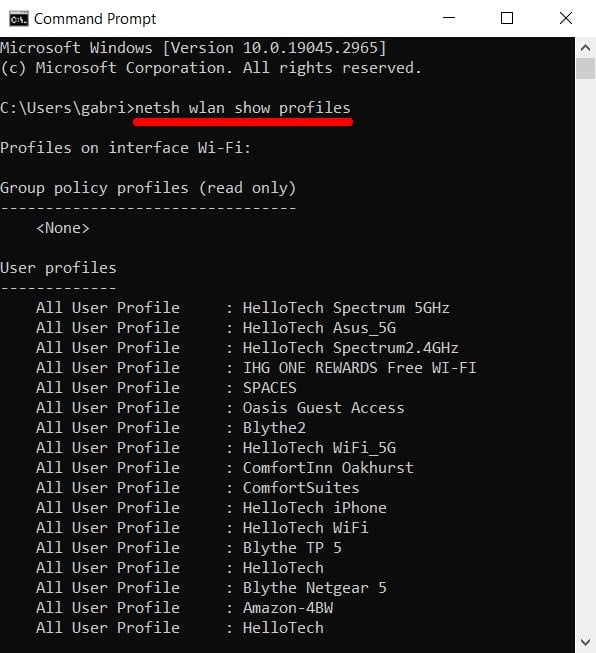This screenshot has width=596, height=653.
Task: Click the 'SPACES' profile name
Action: click(x=269, y=388)
